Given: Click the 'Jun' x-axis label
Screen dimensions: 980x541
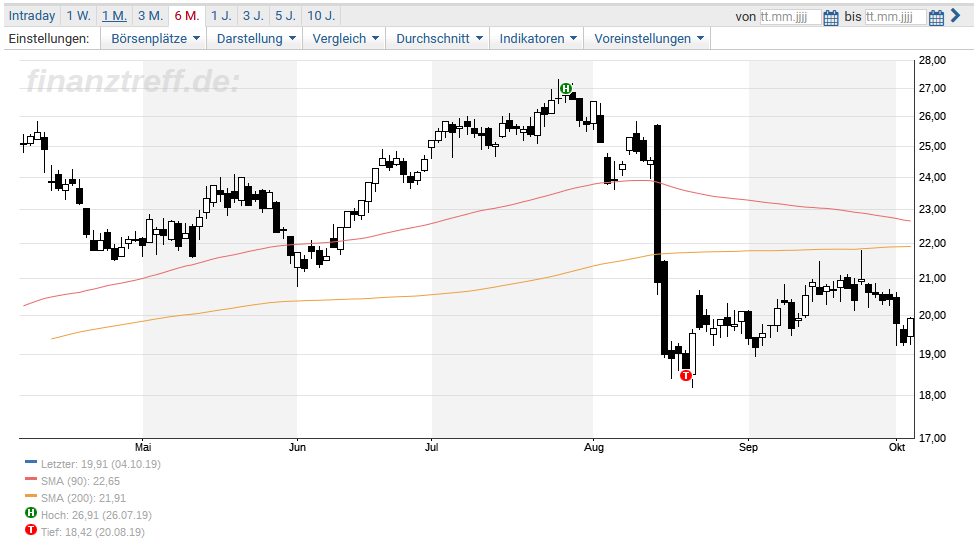Looking at the screenshot, I should [x=297, y=447].
